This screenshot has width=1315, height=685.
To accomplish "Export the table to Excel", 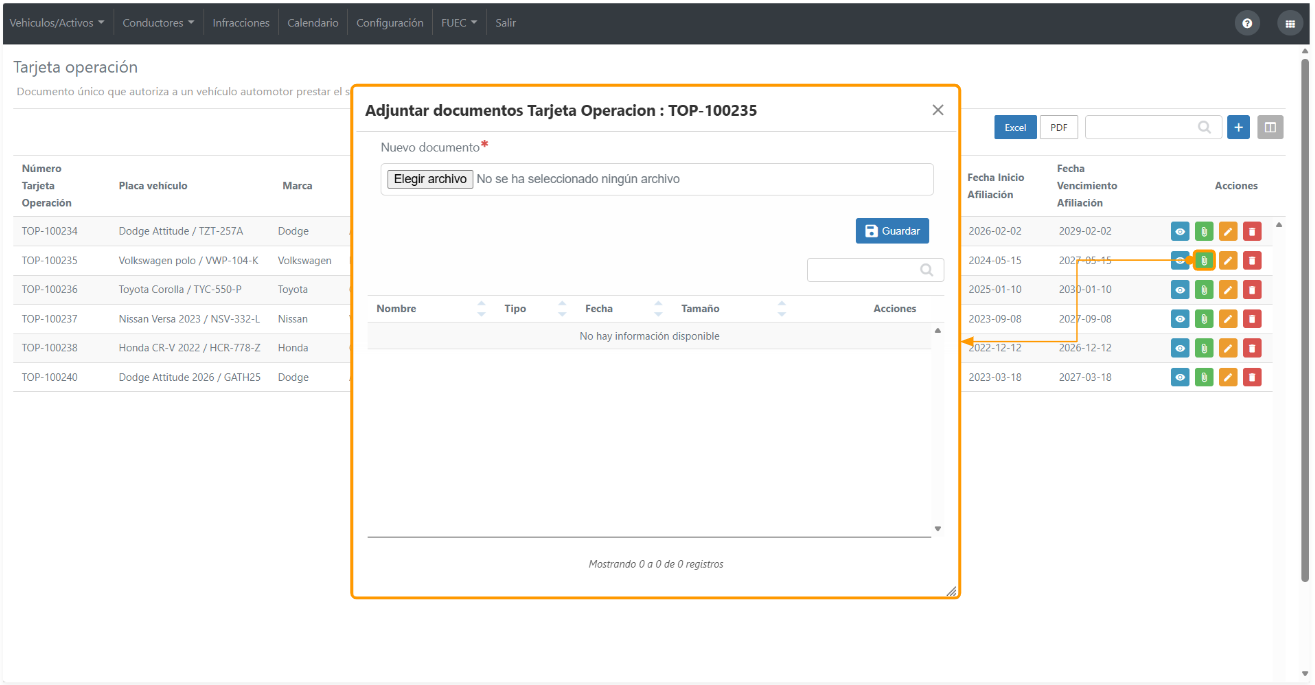I will [1015, 127].
